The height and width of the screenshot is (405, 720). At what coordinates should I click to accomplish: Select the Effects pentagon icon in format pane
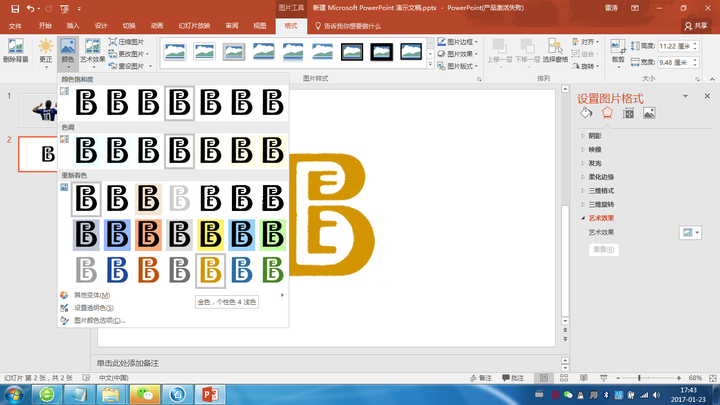607,113
